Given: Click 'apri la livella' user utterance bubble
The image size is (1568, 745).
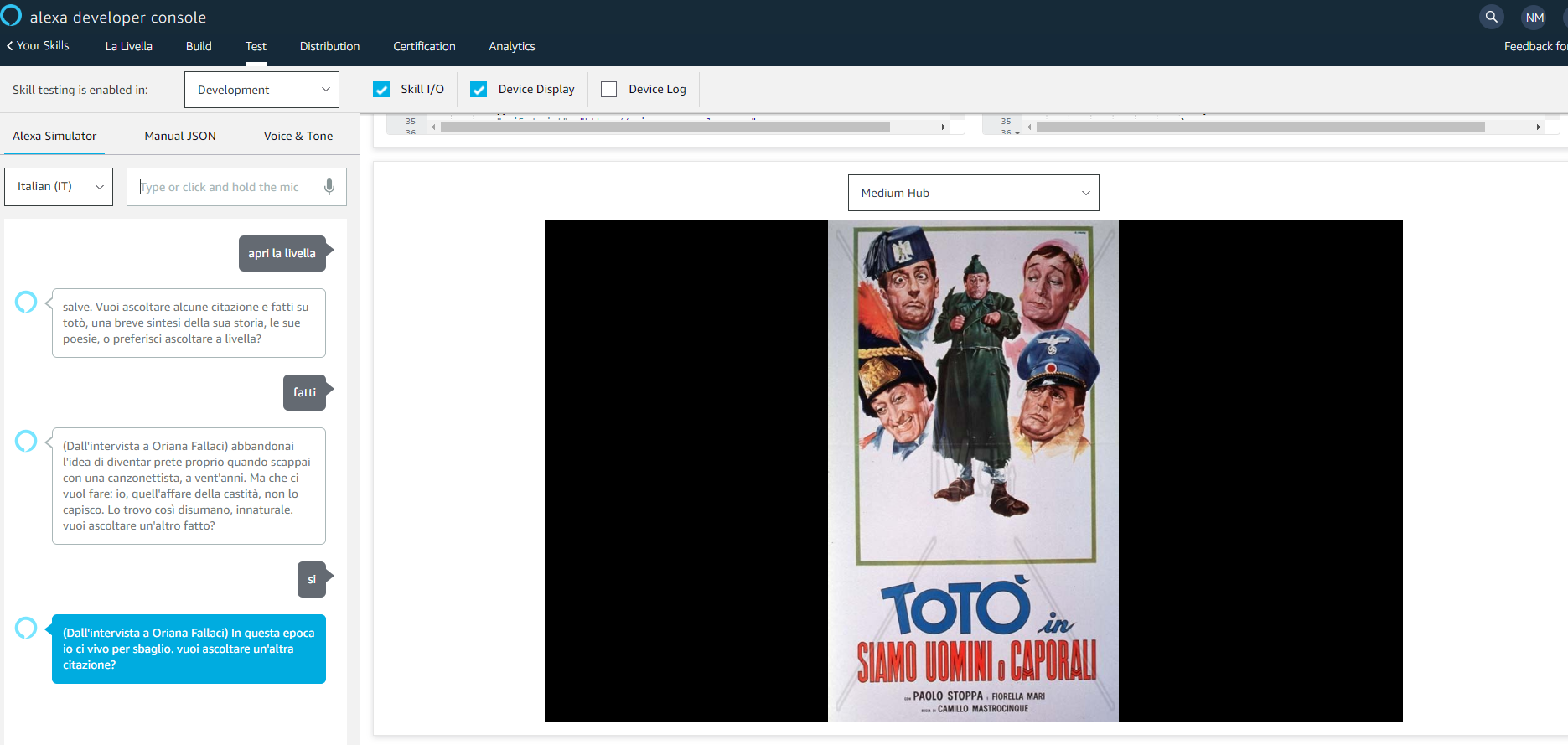Looking at the screenshot, I should pos(282,253).
